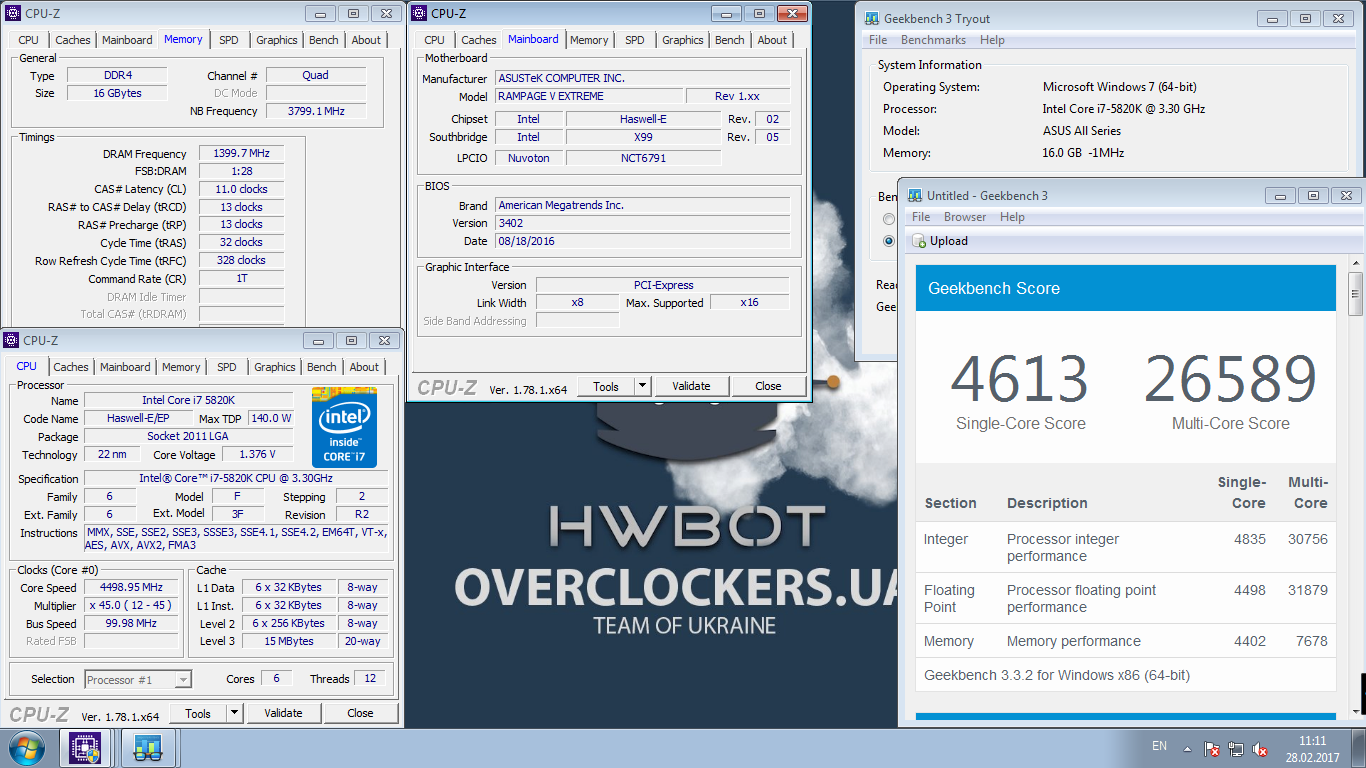Open the Processor #1 selection combo box

(x=138, y=680)
